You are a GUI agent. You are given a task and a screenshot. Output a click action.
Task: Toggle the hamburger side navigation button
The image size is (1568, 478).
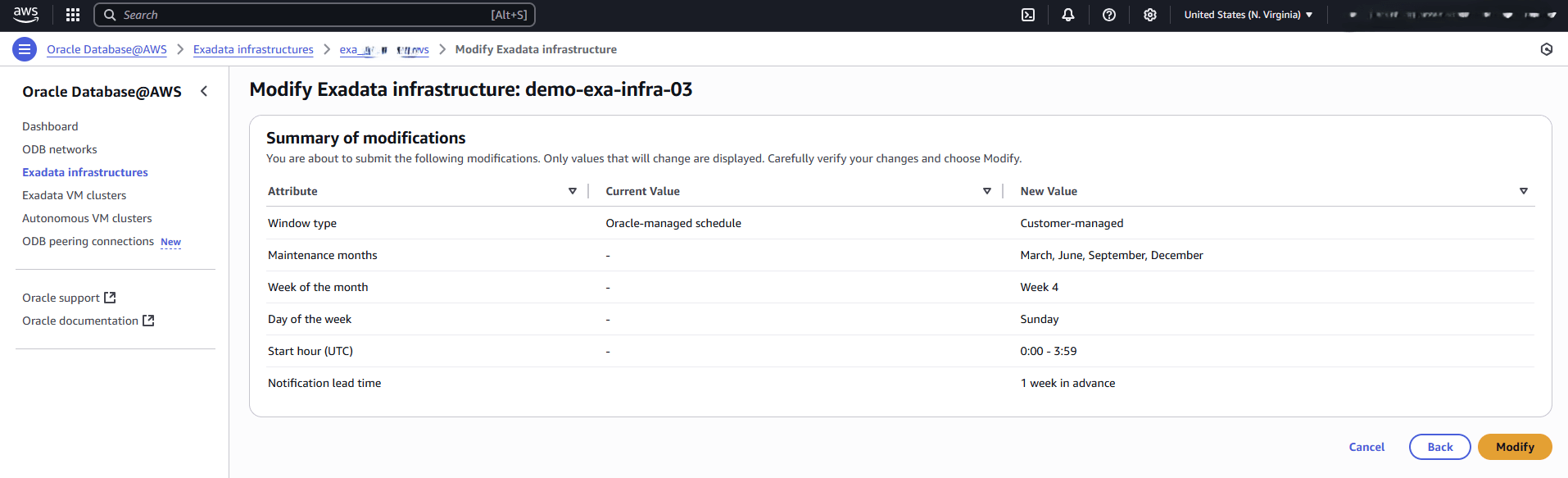25,49
